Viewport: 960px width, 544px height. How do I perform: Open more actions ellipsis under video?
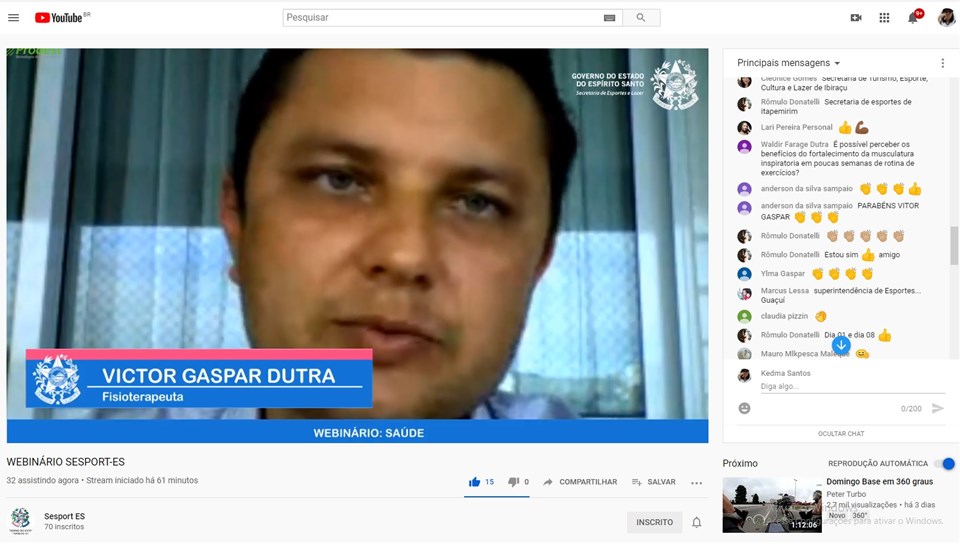tap(697, 482)
